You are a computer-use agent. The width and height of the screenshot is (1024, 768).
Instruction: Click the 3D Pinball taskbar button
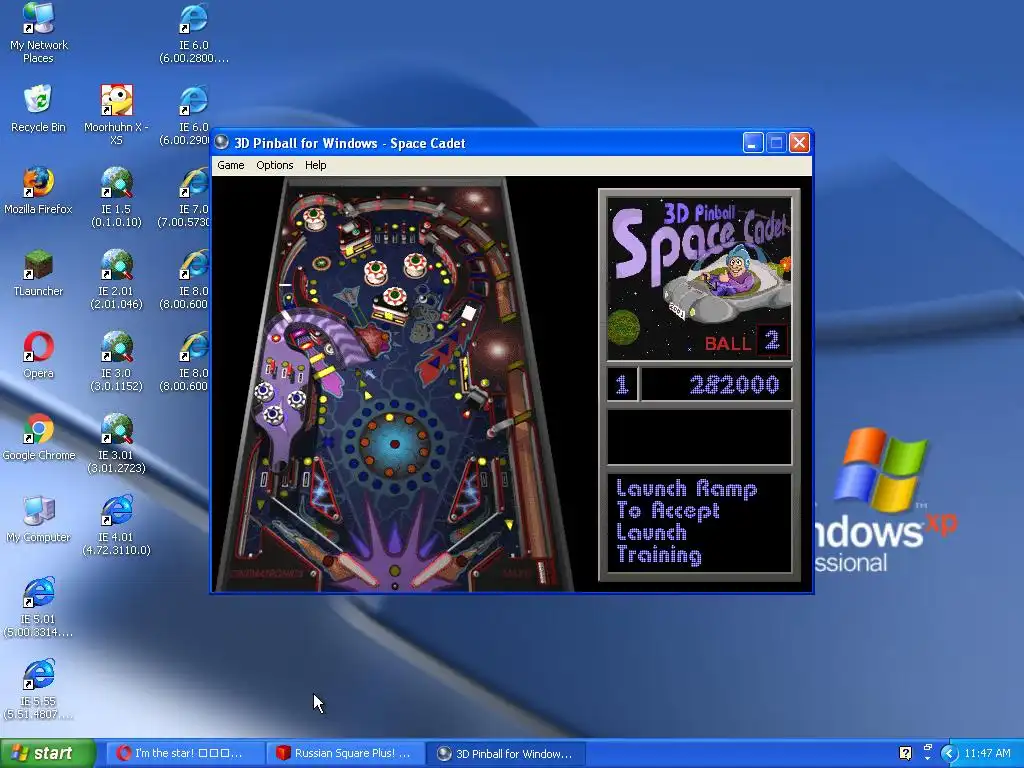pyautogui.click(x=507, y=753)
